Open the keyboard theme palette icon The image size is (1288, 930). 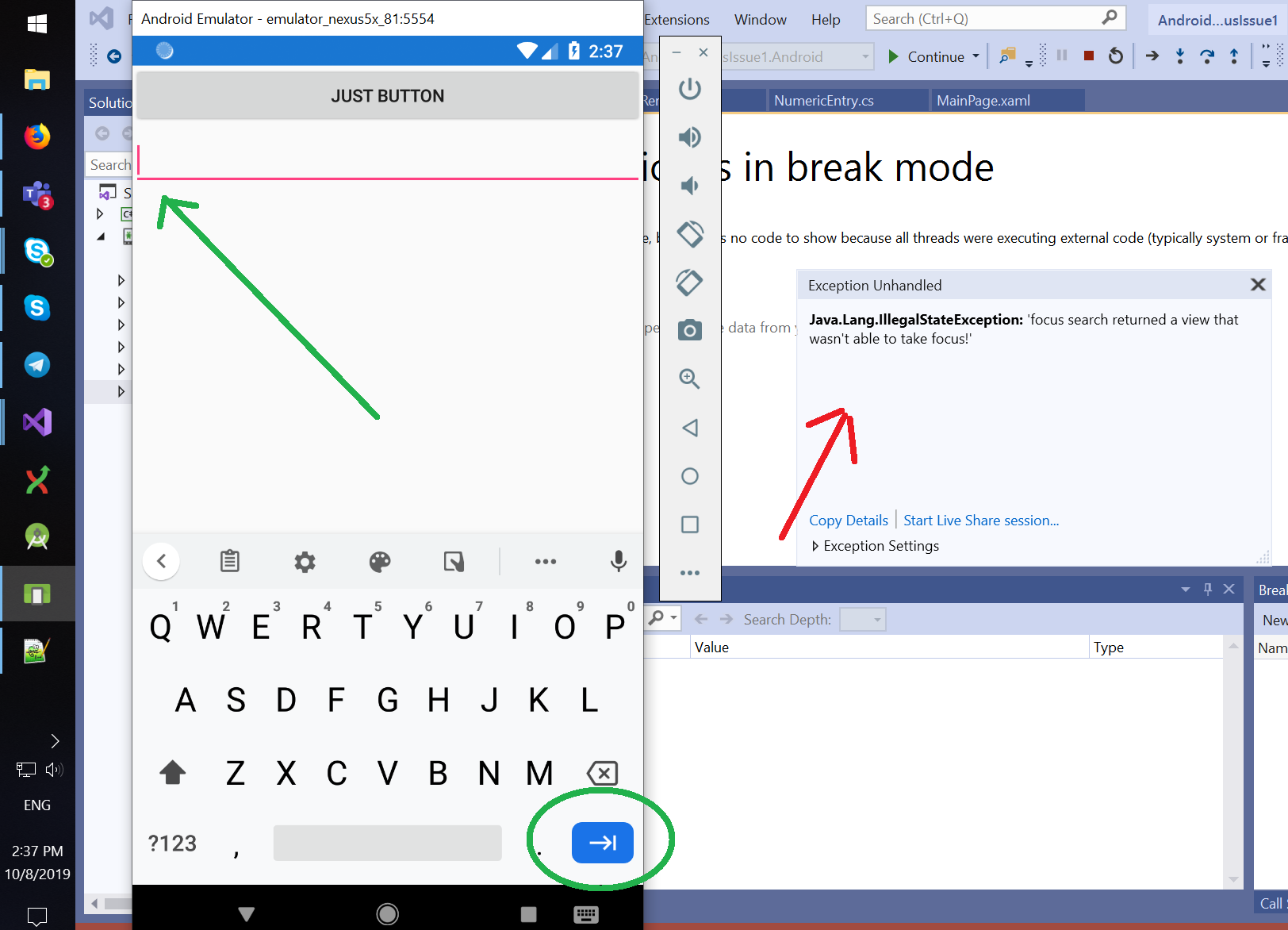pos(380,562)
